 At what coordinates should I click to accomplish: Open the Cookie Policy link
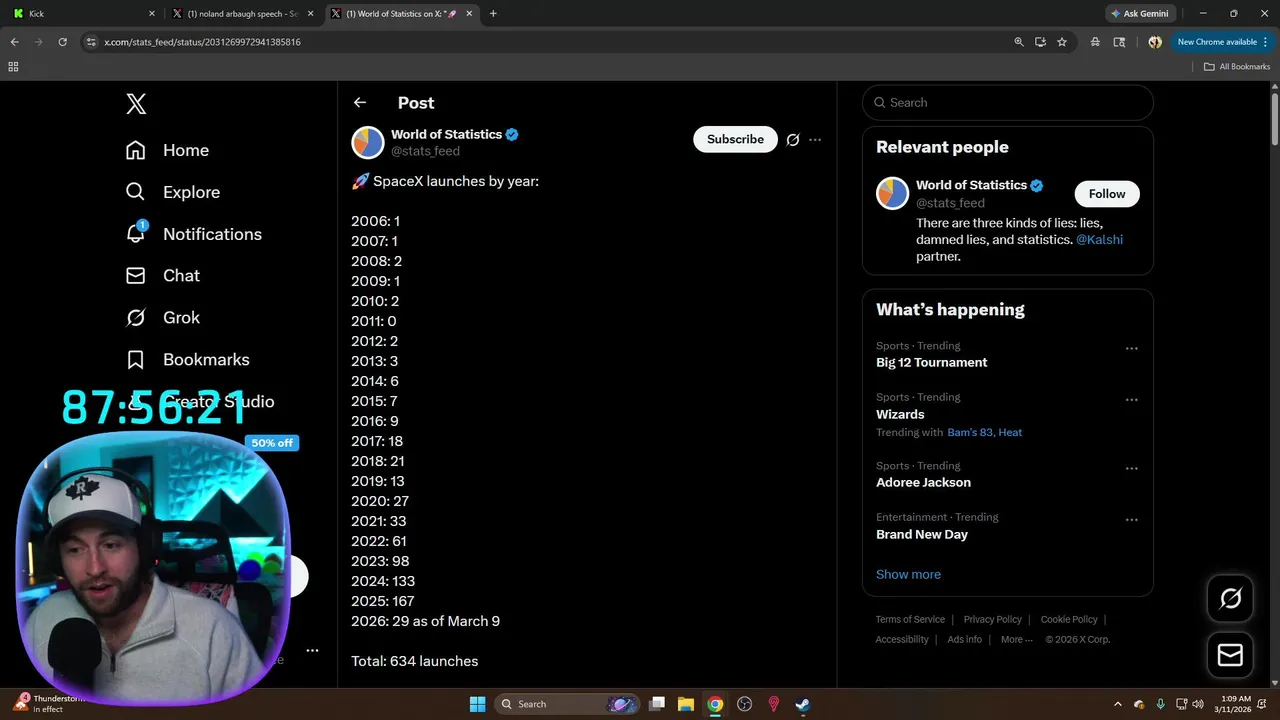pos(1069,619)
